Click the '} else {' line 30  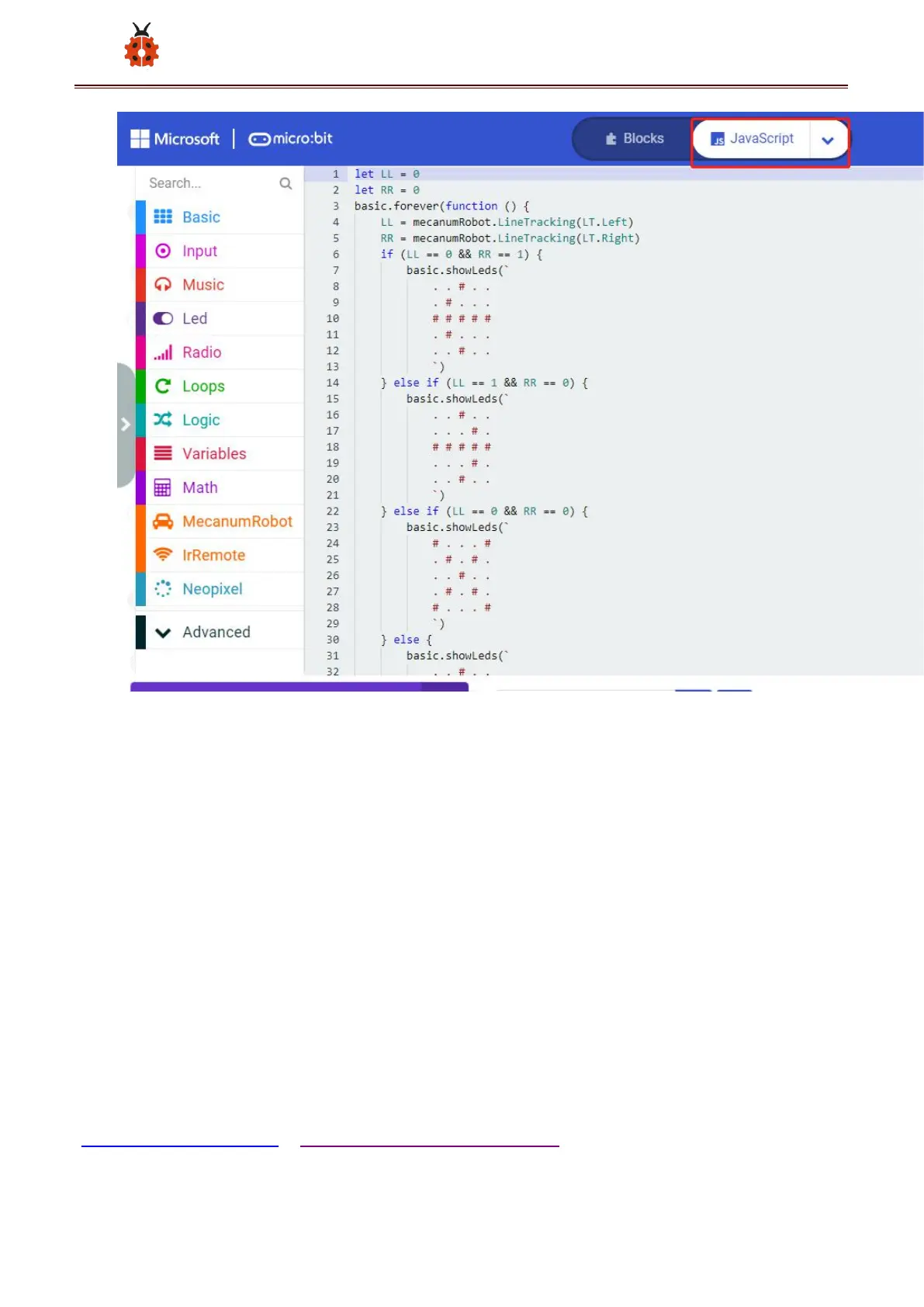pos(407,640)
